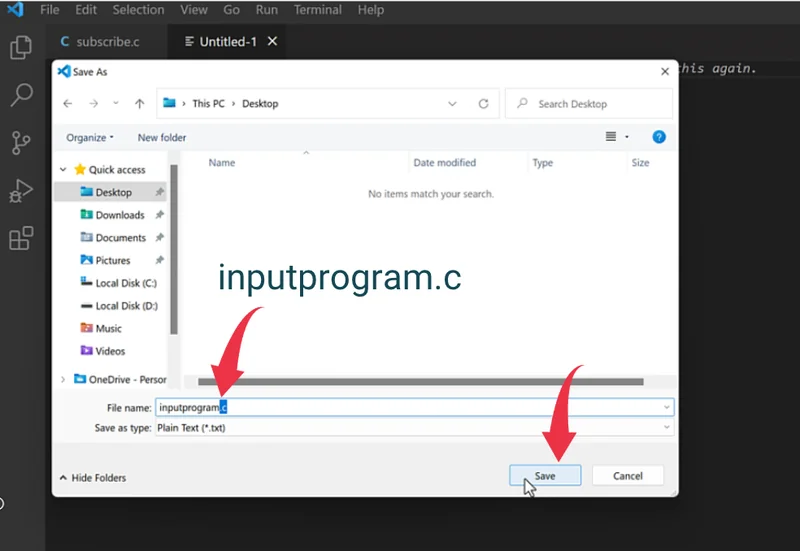The height and width of the screenshot is (551, 800).
Task: Open the Organize dropdown menu
Action: tap(90, 137)
